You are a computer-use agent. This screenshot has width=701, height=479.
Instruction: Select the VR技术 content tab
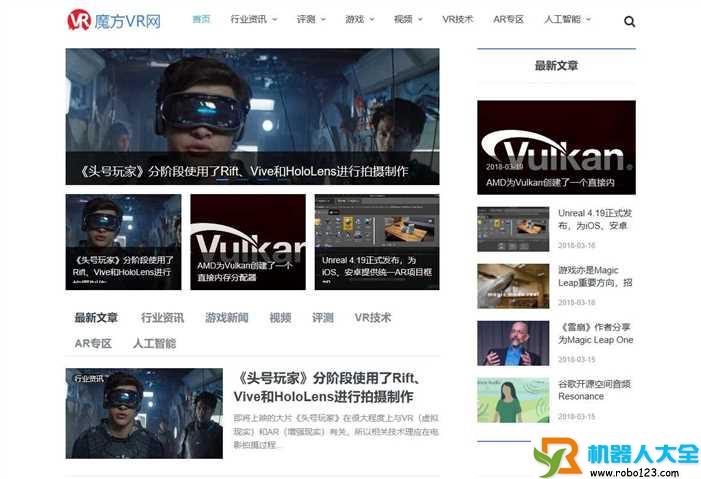tap(373, 318)
